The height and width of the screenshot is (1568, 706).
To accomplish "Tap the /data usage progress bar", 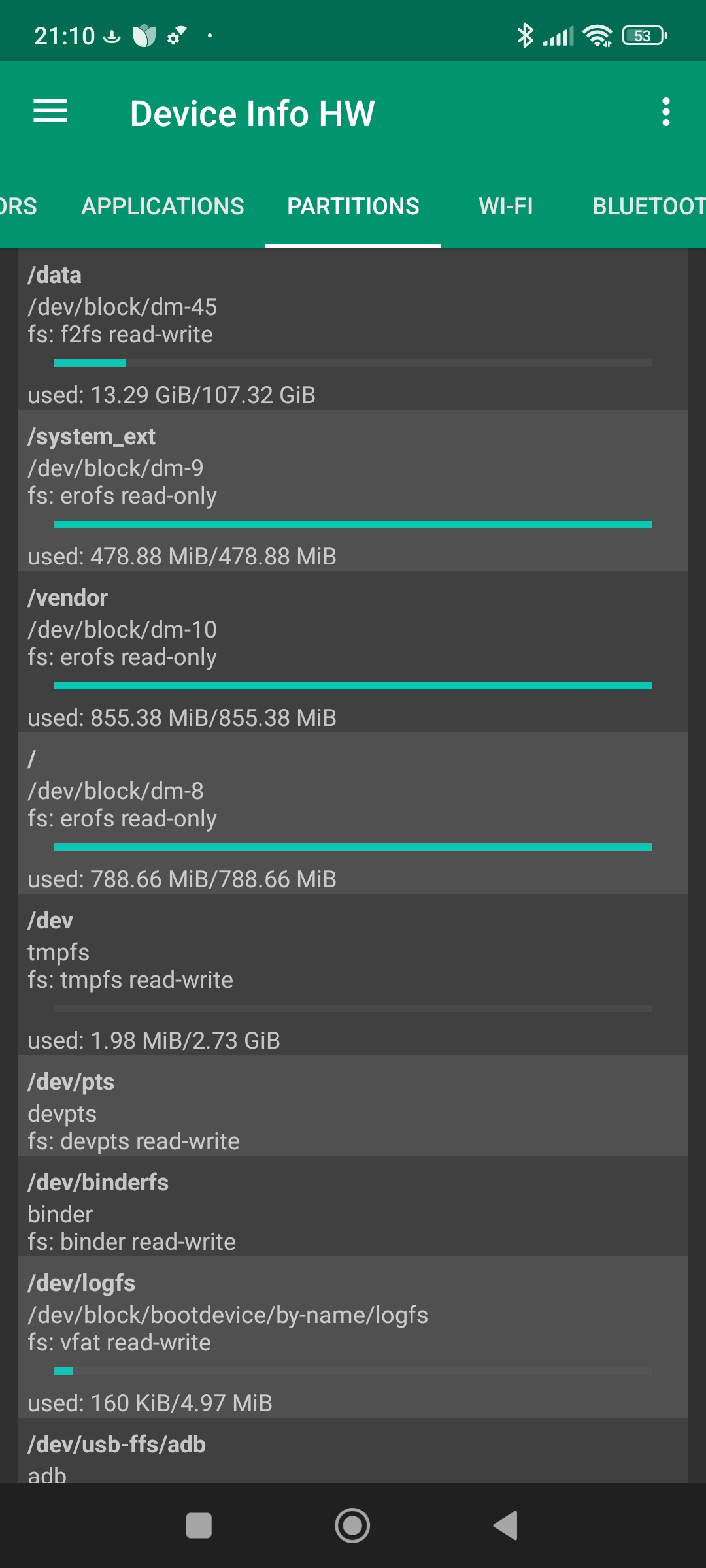I will [x=353, y=363].
